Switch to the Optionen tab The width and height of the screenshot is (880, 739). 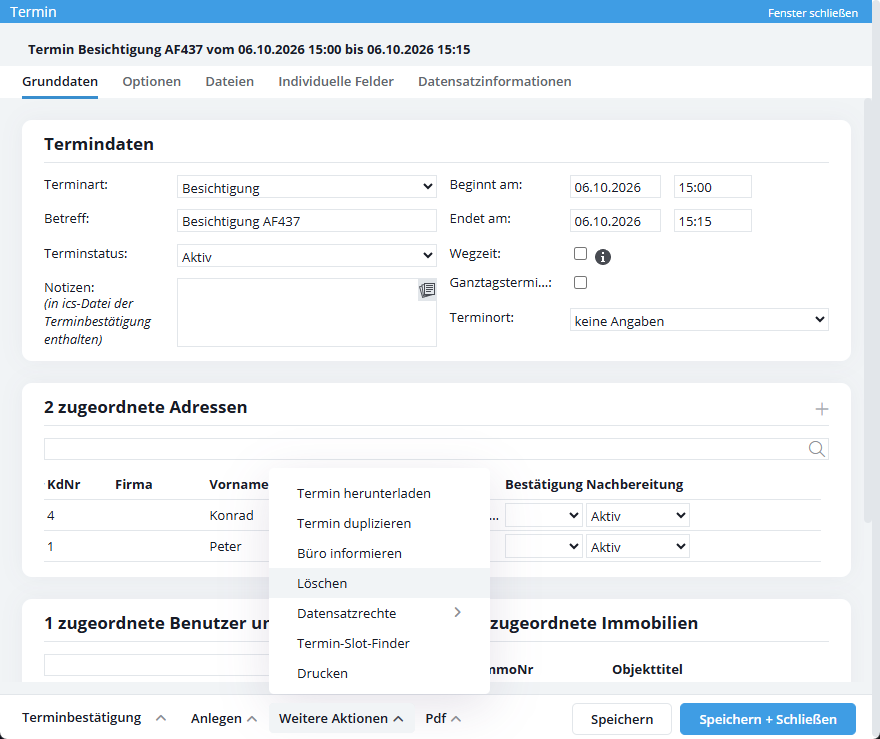152,81
